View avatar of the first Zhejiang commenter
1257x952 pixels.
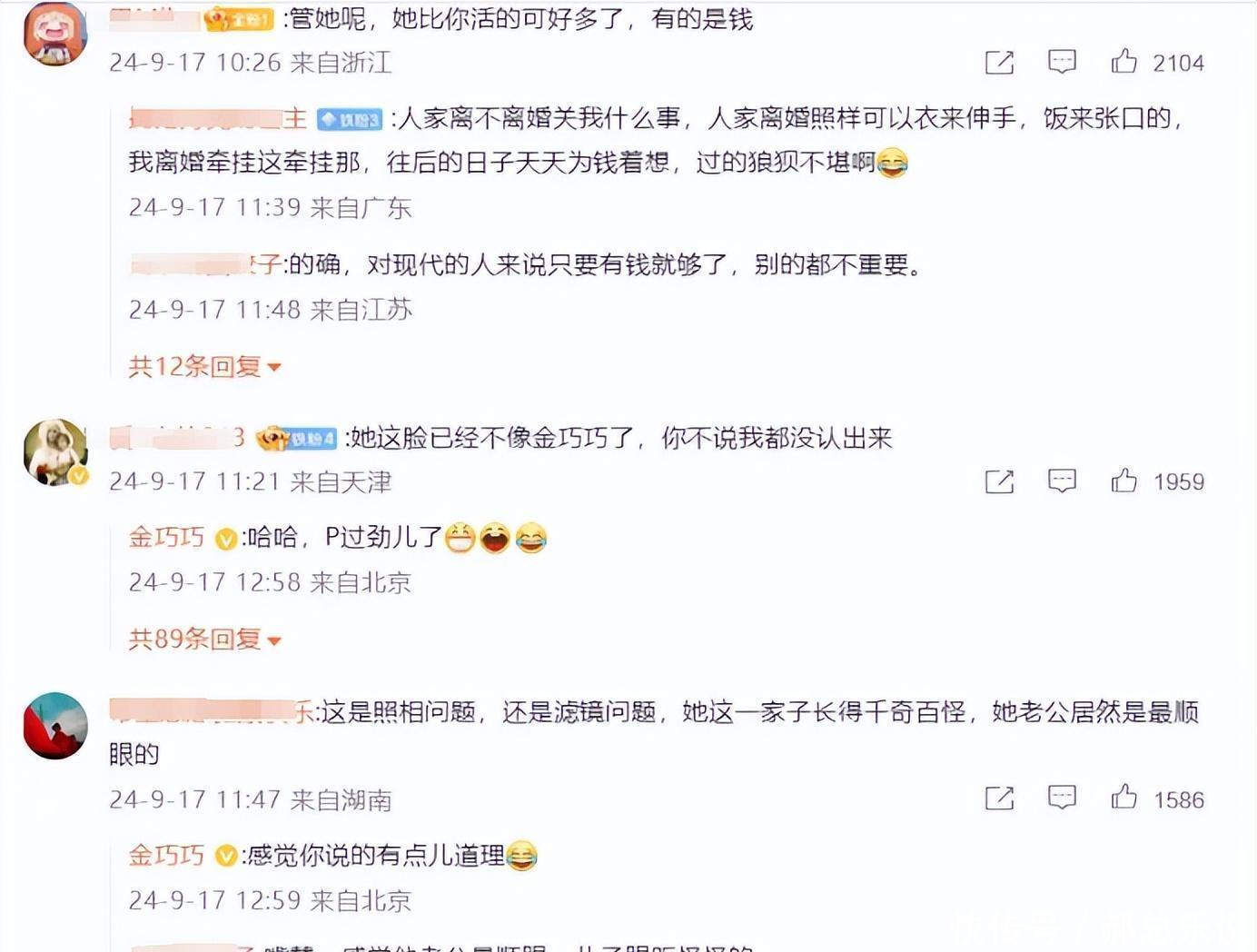pos(55,34)
